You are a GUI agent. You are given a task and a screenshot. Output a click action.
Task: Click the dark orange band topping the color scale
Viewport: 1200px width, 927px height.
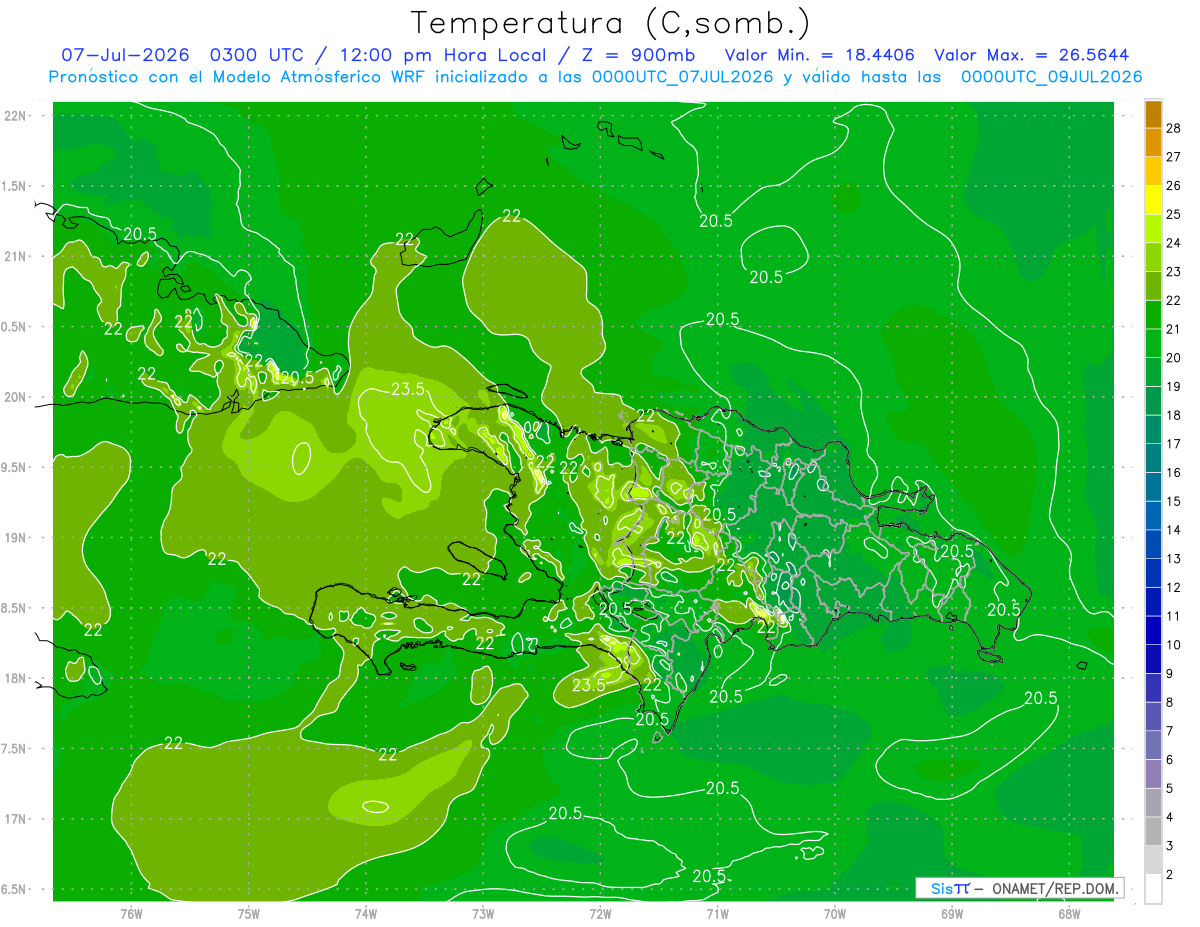[1153, 114]
